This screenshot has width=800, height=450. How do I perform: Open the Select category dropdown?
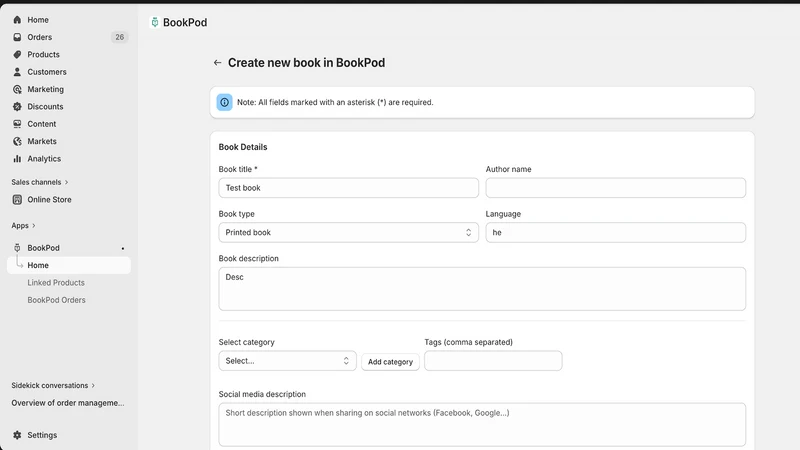287,361
